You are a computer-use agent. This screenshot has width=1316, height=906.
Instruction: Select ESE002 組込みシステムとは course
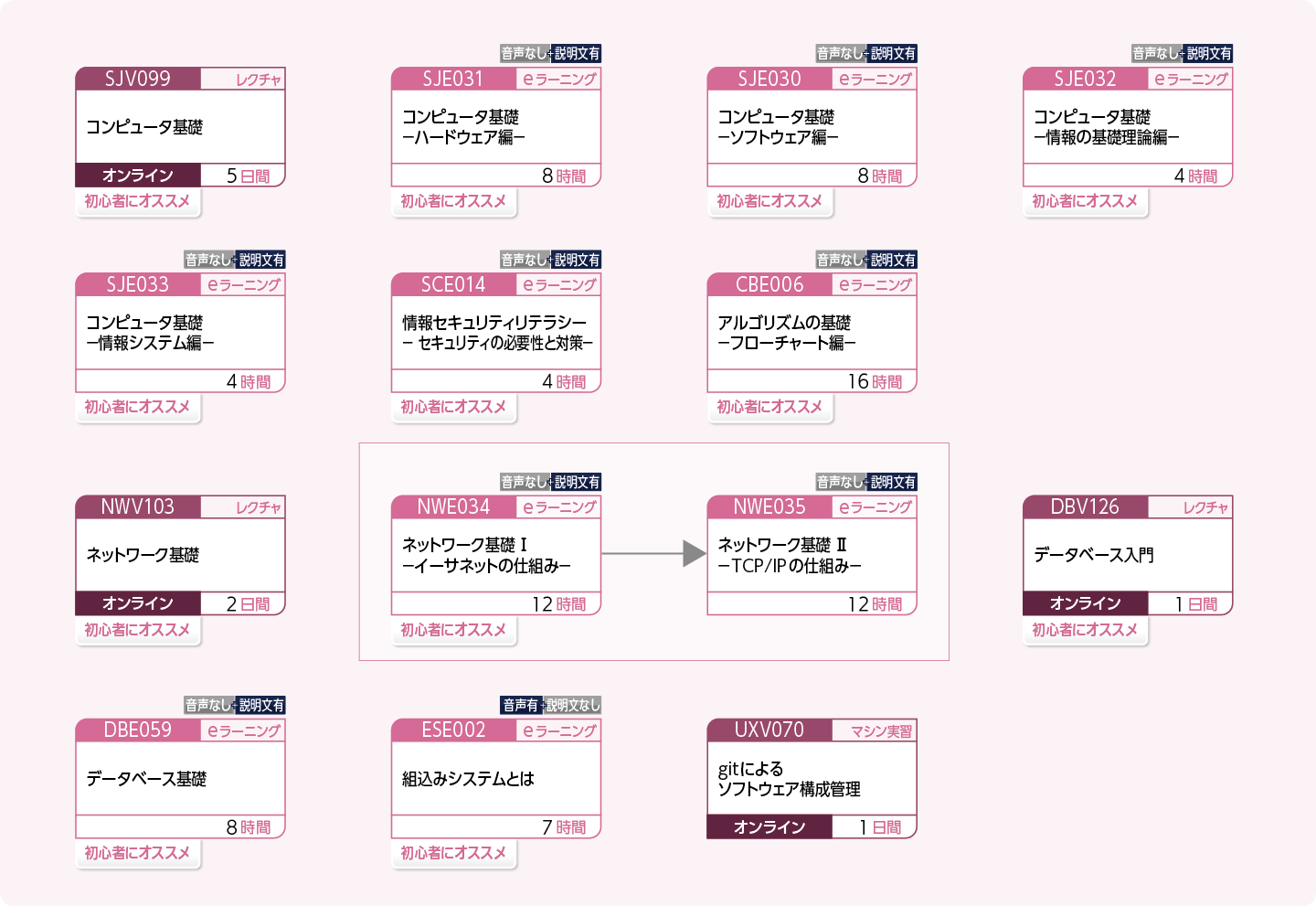coord(496,778)
